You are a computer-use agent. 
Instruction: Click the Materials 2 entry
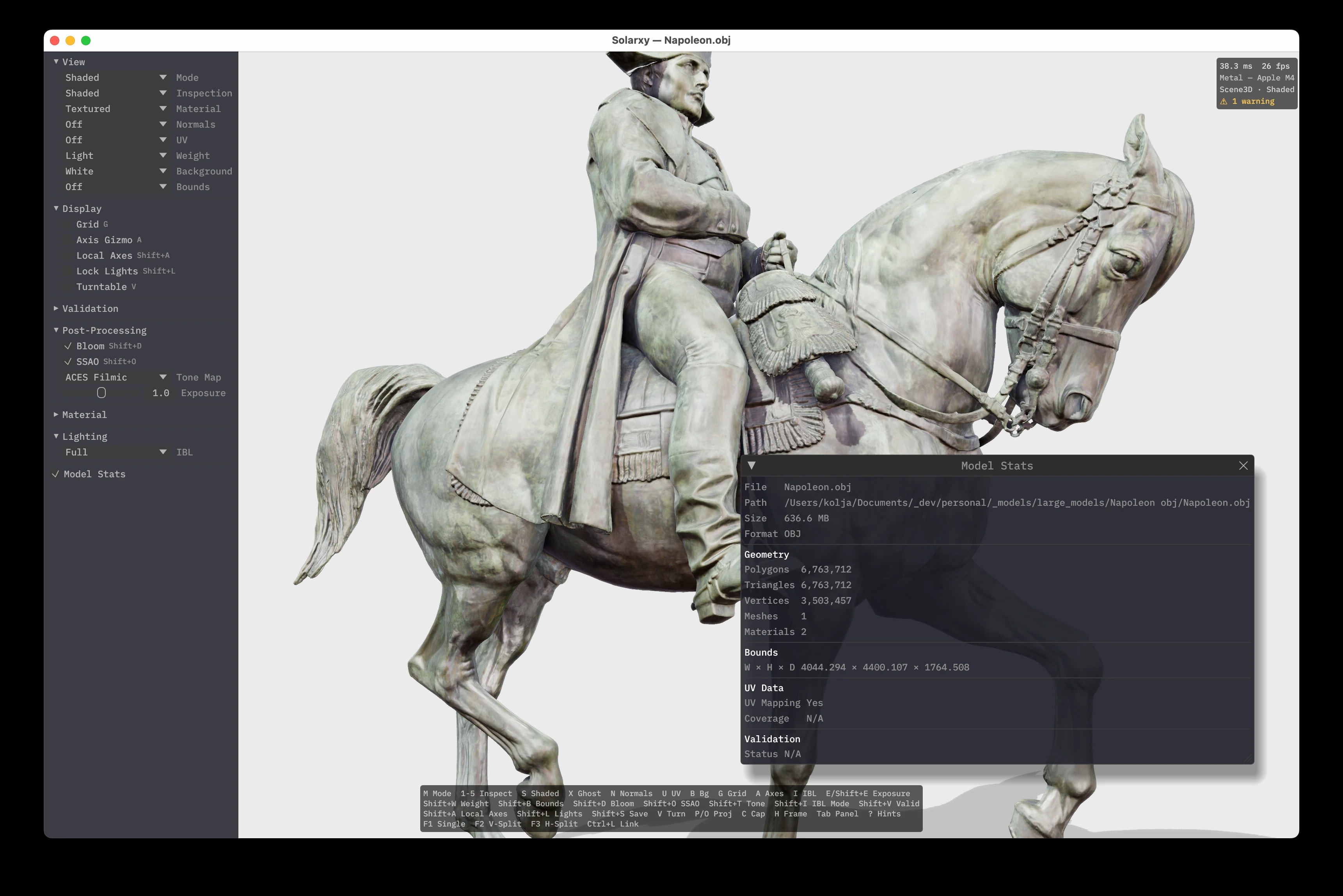pyautogui.click(x=775, y=632)
